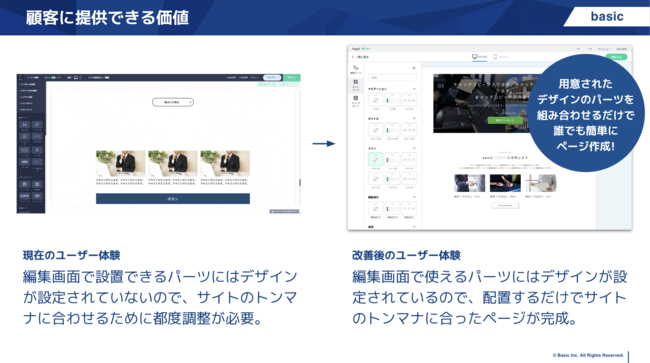Select the Tp basic parts icon in right editor
The image size is (650, 363).
356,68
